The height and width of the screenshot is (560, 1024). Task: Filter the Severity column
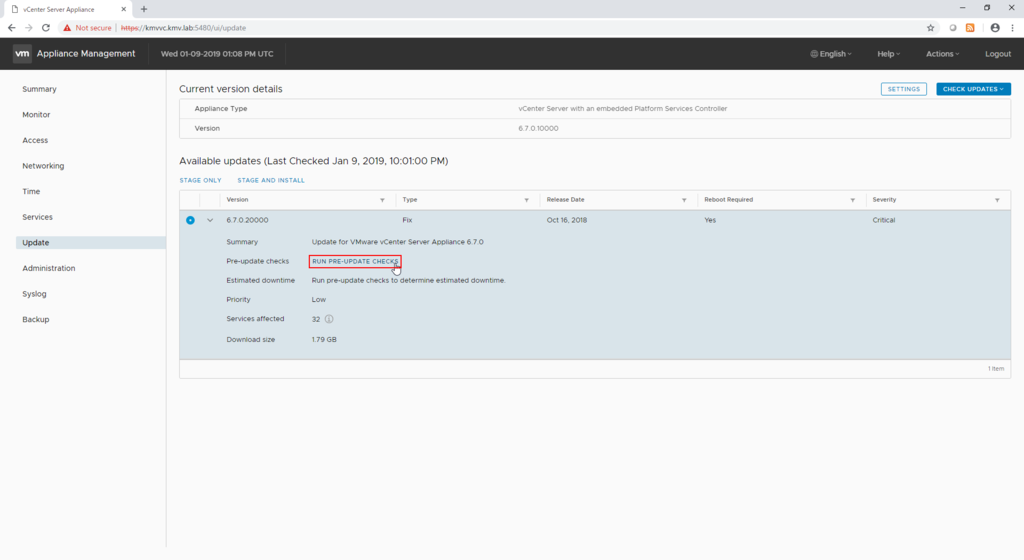997,200
